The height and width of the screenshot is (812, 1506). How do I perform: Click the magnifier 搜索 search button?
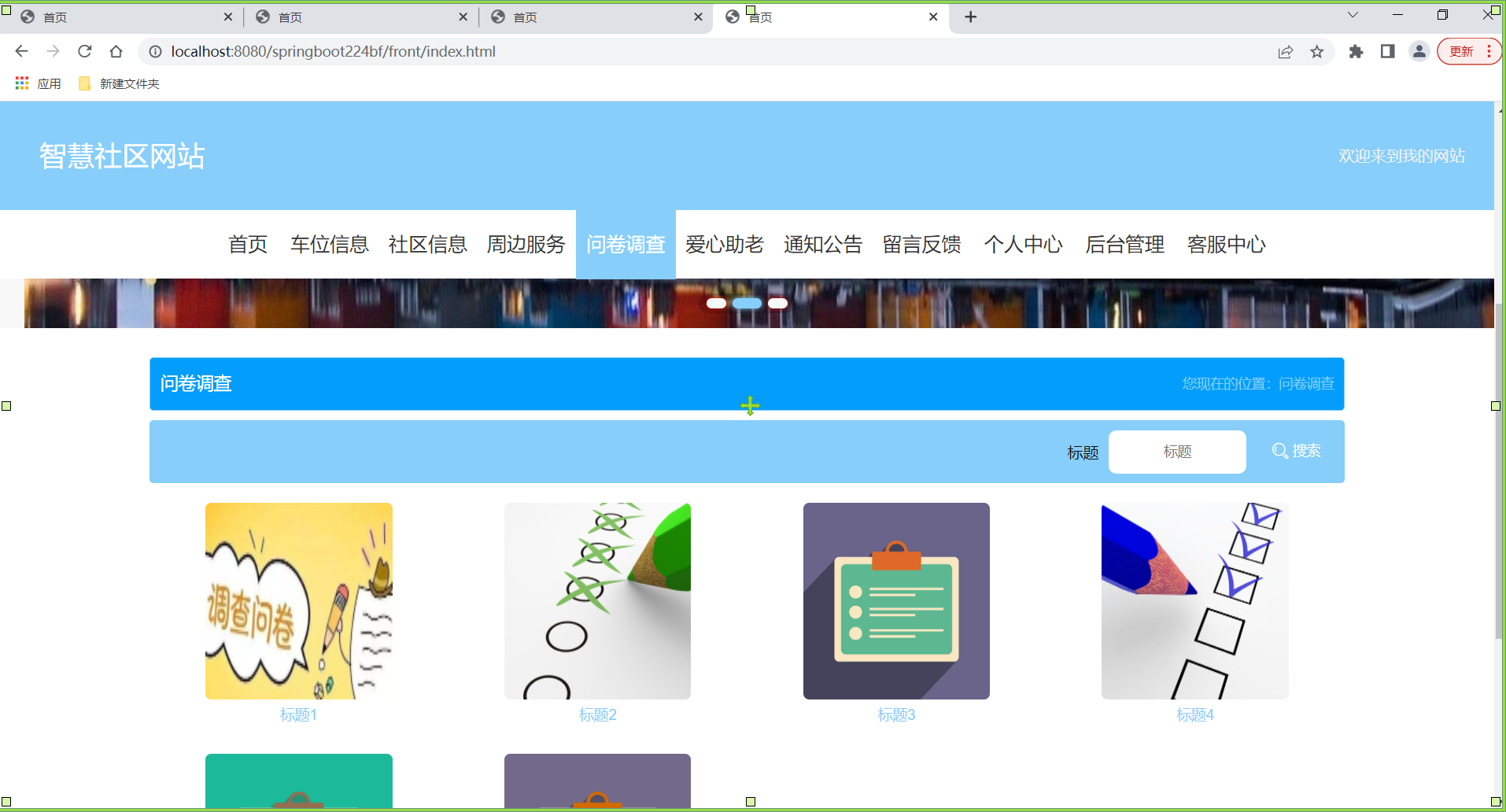1296,451
